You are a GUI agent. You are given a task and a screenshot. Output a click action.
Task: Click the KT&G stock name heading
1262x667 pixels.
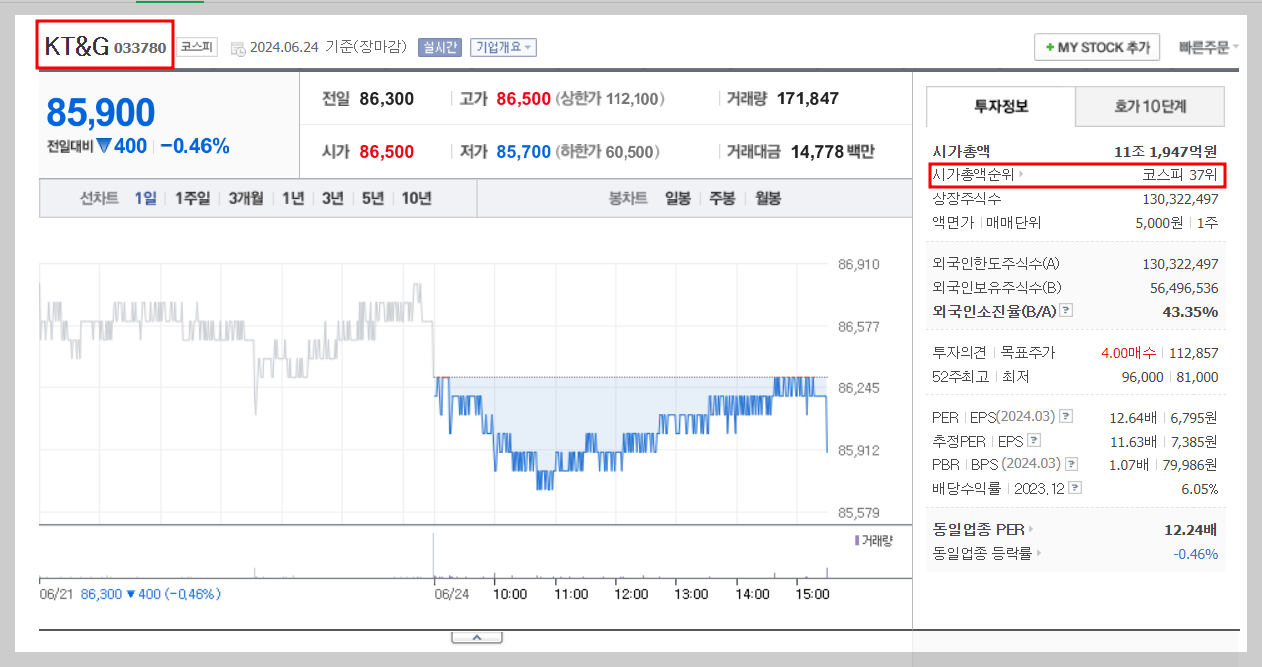tap(77, 47)
